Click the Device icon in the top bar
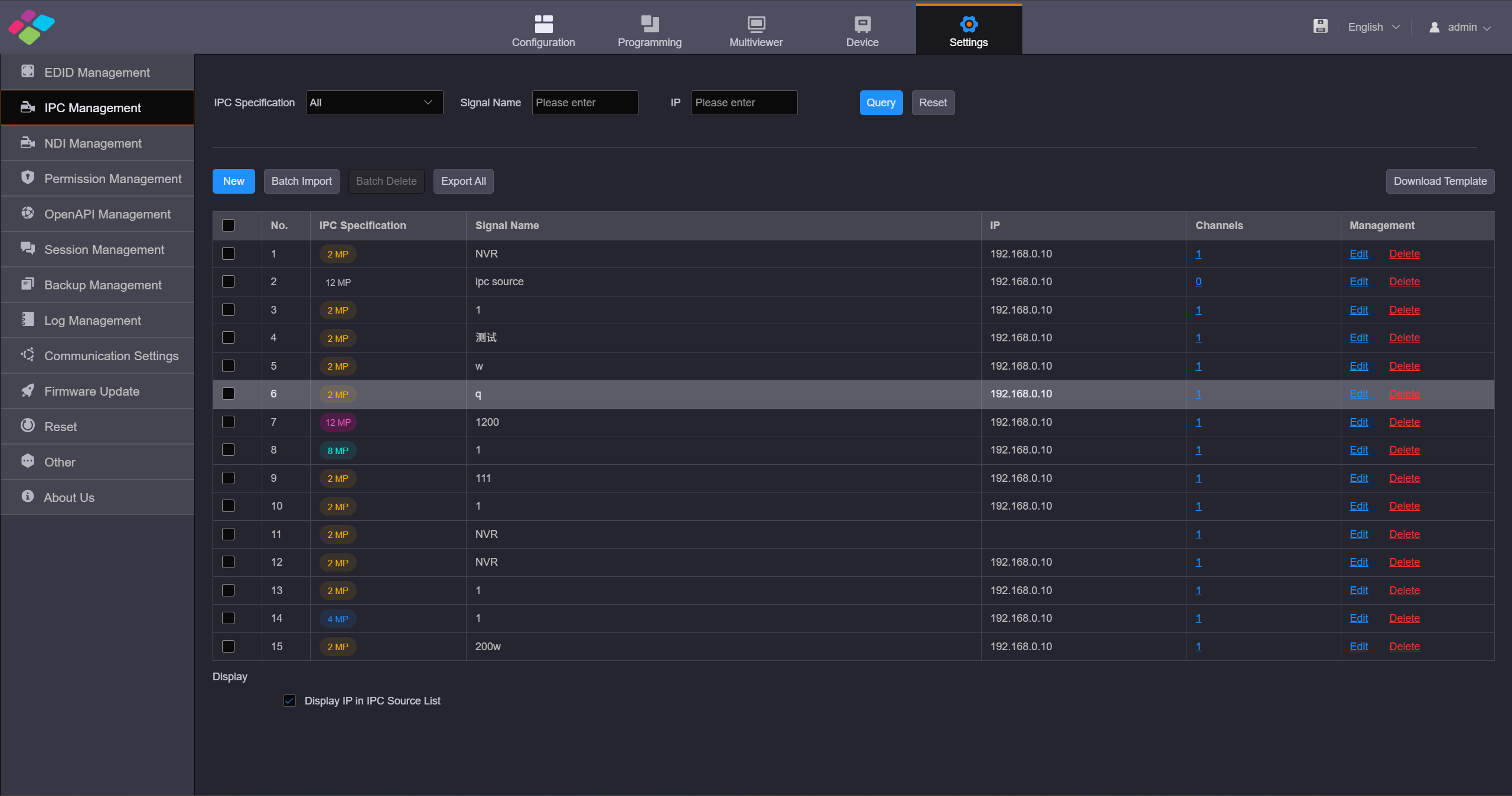Viewport: 1512px width, 796px height. (x=862, y=24)
